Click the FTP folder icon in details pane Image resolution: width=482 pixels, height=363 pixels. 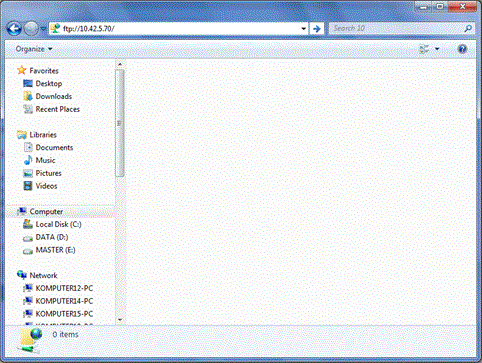click(x=31, y=341)
